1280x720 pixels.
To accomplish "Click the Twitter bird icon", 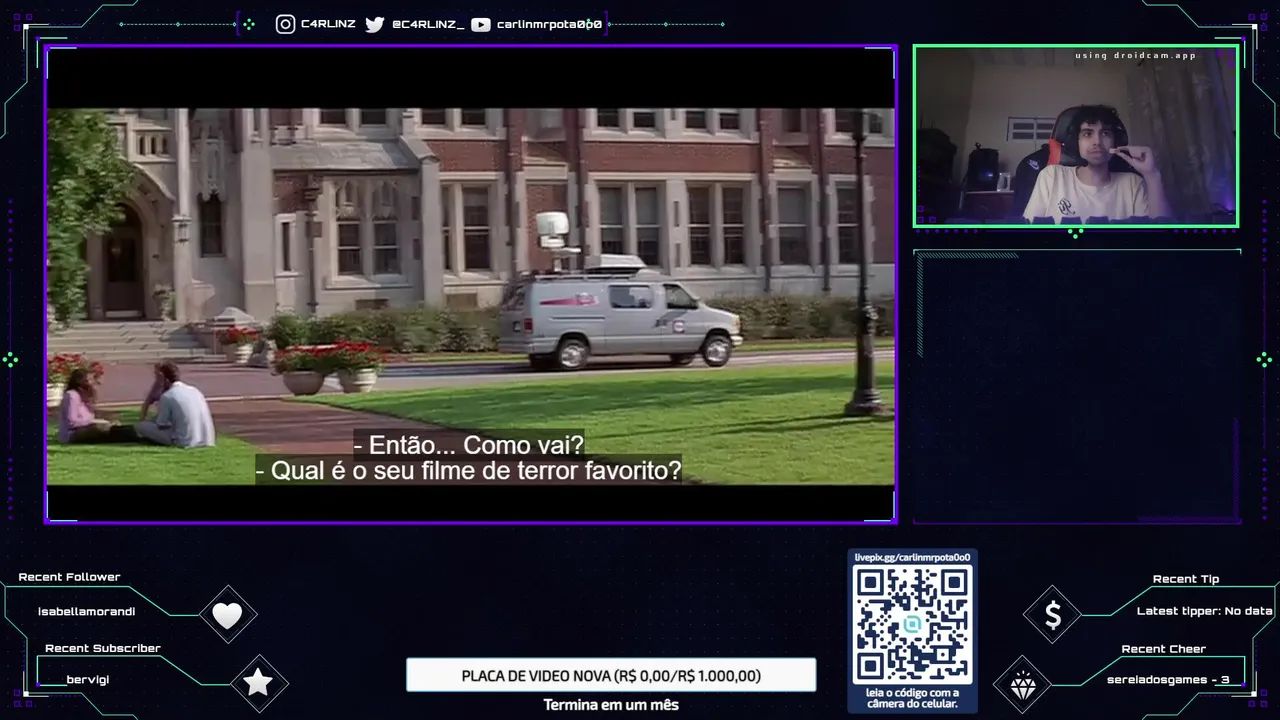I will click(x=374, y=24).
